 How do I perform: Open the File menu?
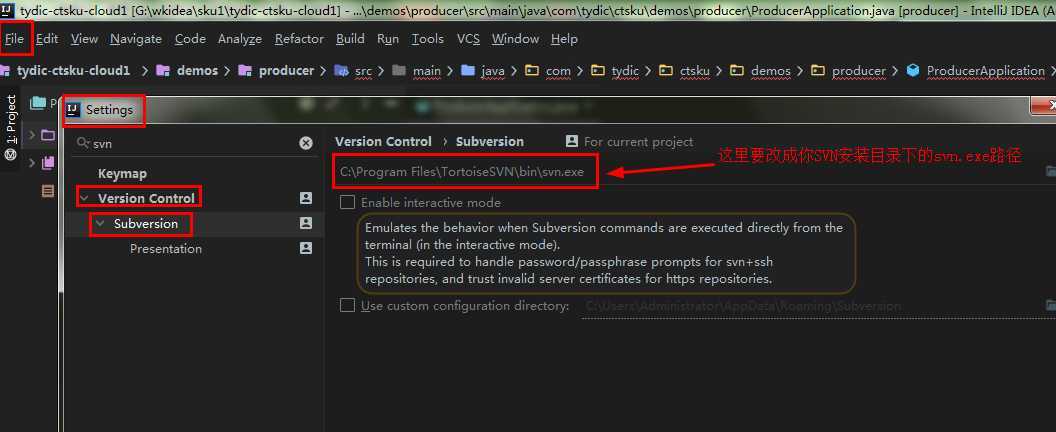click(x=14, y=39)
